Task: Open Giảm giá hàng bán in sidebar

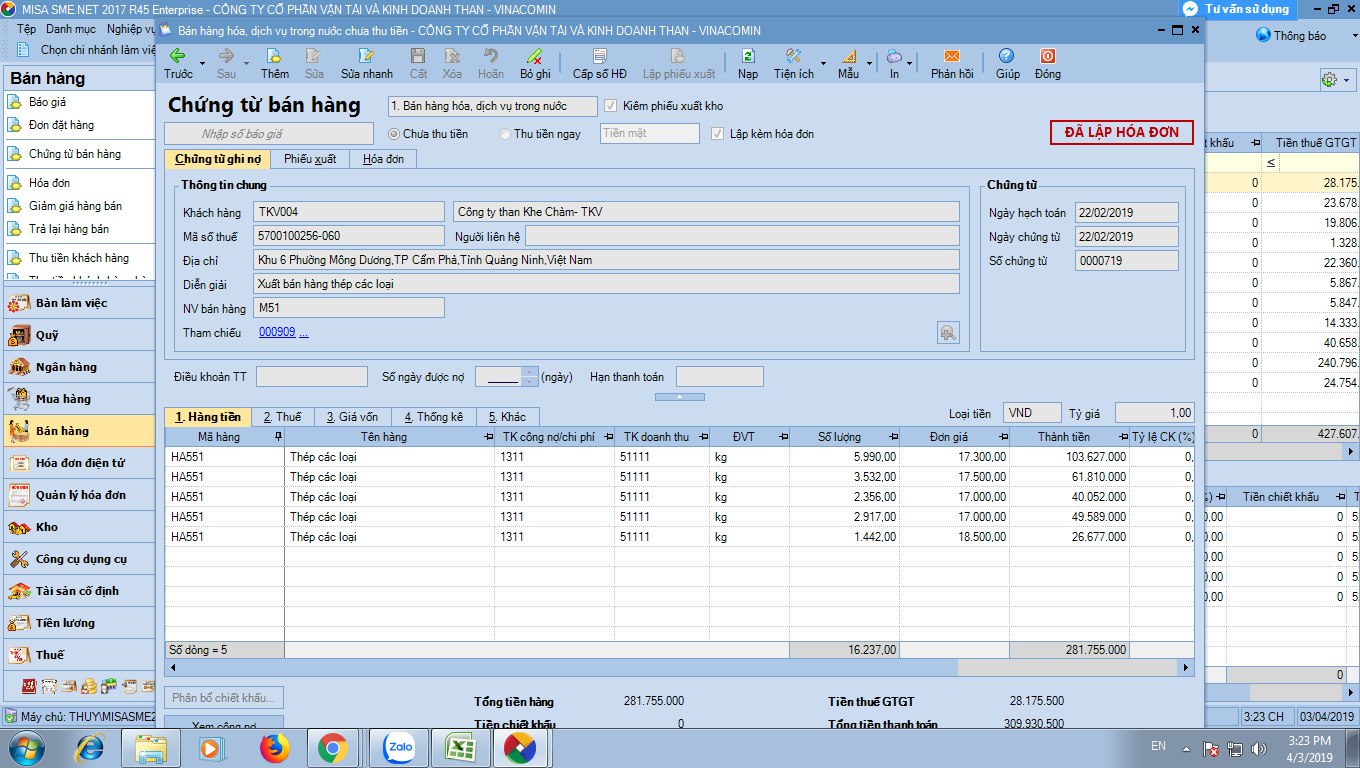Action: pos(76,206)
